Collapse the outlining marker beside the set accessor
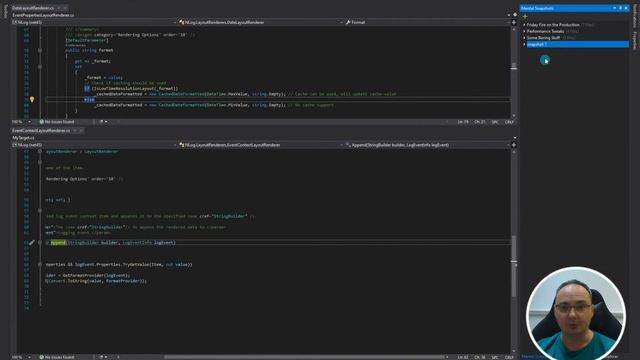The image size is (640, 360). coord(40,67)
